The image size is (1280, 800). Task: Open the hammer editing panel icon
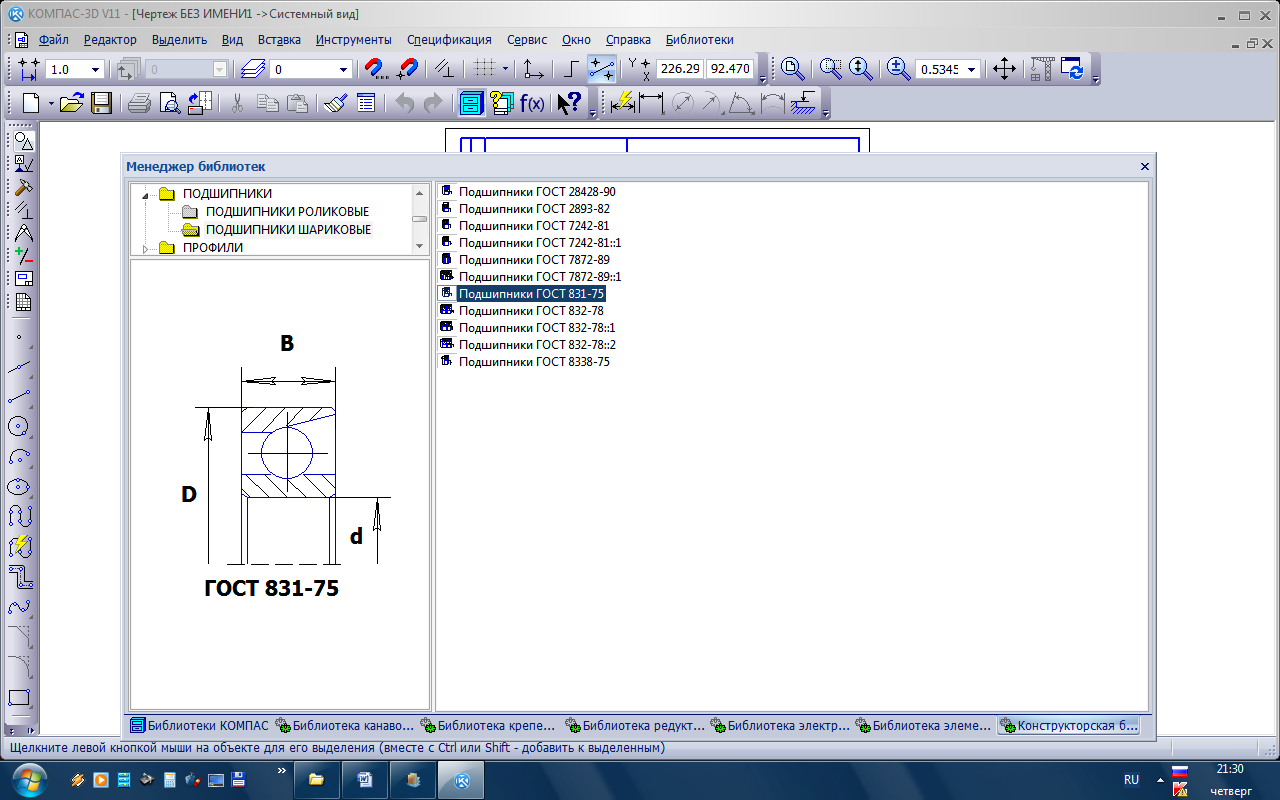22,187
